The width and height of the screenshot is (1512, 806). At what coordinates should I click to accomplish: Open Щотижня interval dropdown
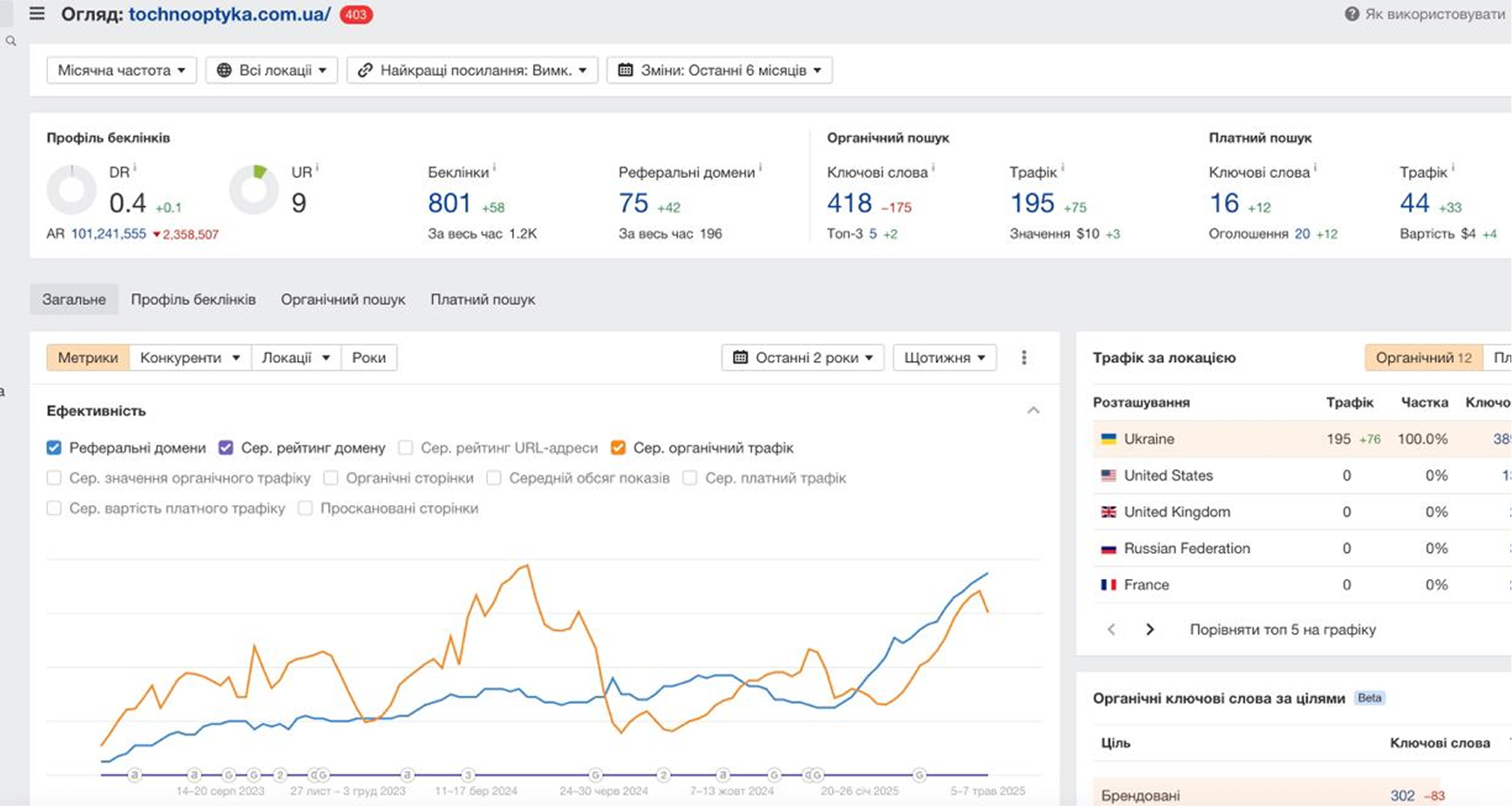click(x=945, y=358)
